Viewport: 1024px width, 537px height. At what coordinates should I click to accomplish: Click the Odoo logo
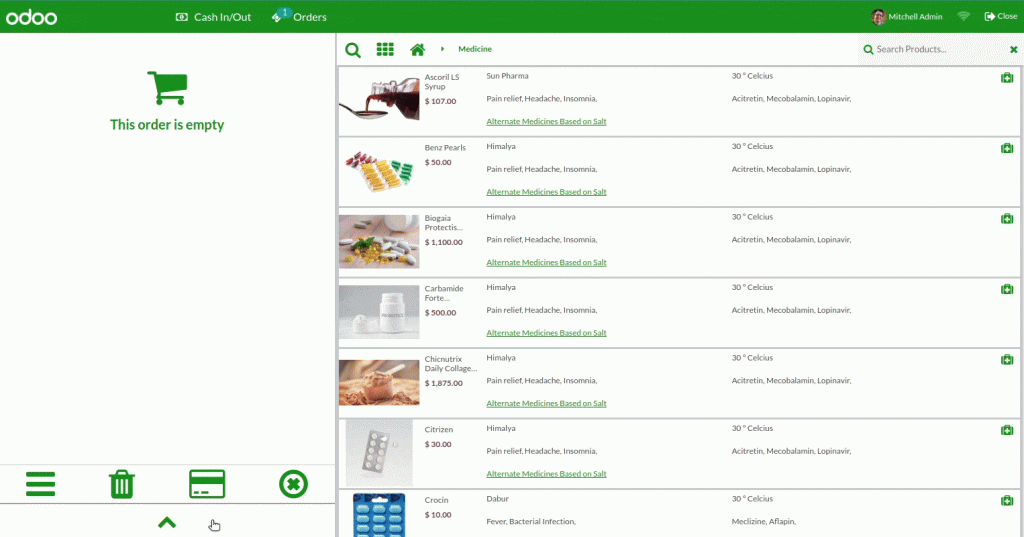coord(31,17)
